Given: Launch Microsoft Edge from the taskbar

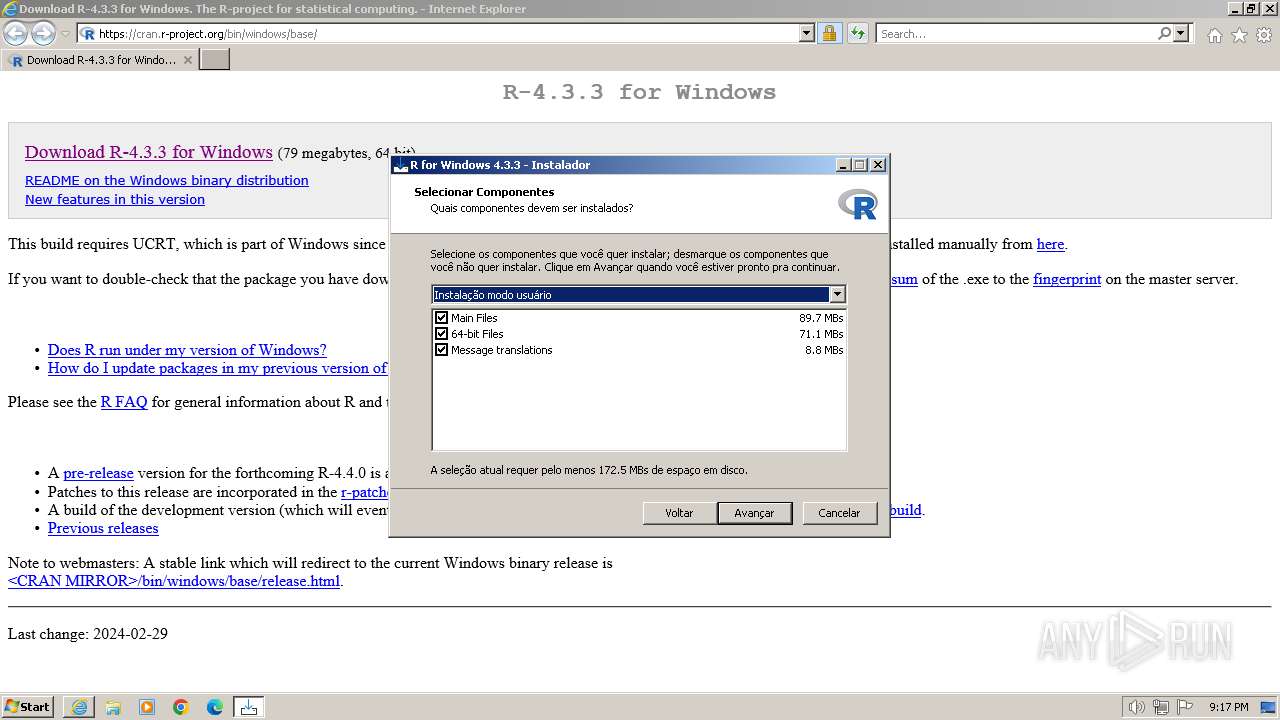Looking at the screenshot, I should point(215,707).
